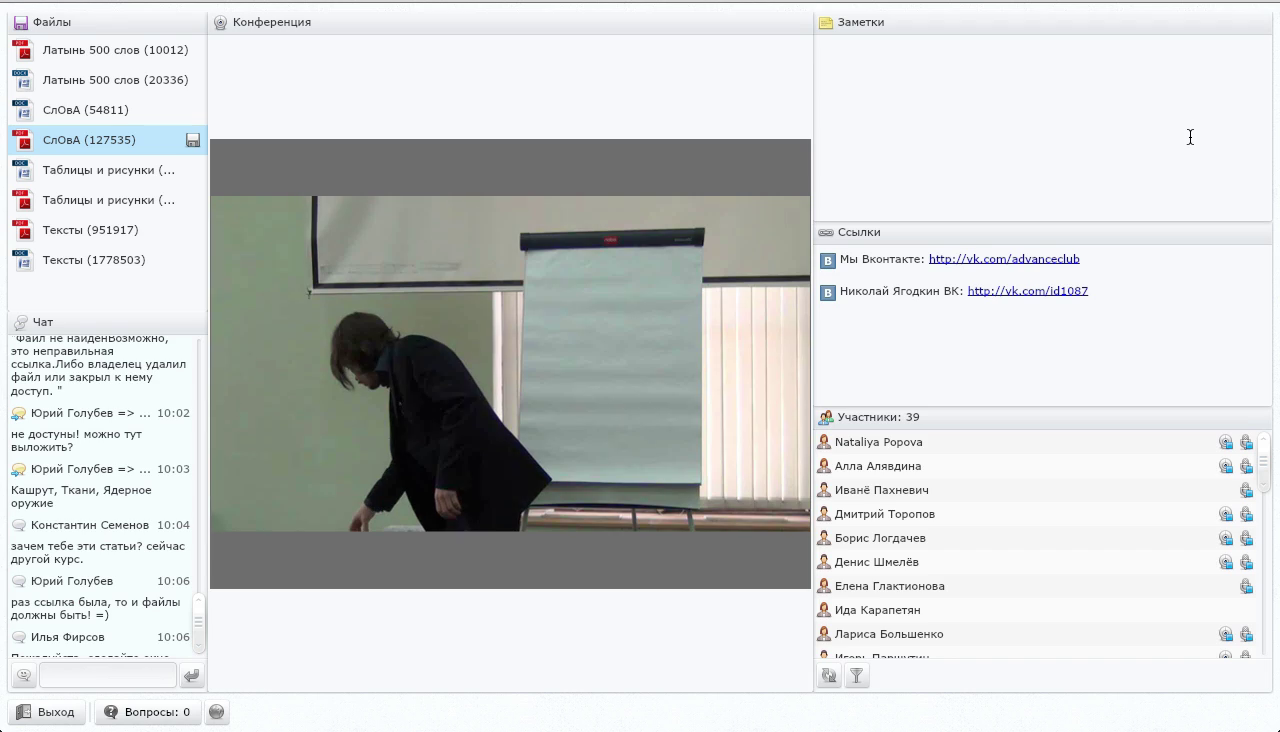Open the Вопросы: 0 questions button
Viewport: 1280px width, 732px height.
(x=147, y=712)
